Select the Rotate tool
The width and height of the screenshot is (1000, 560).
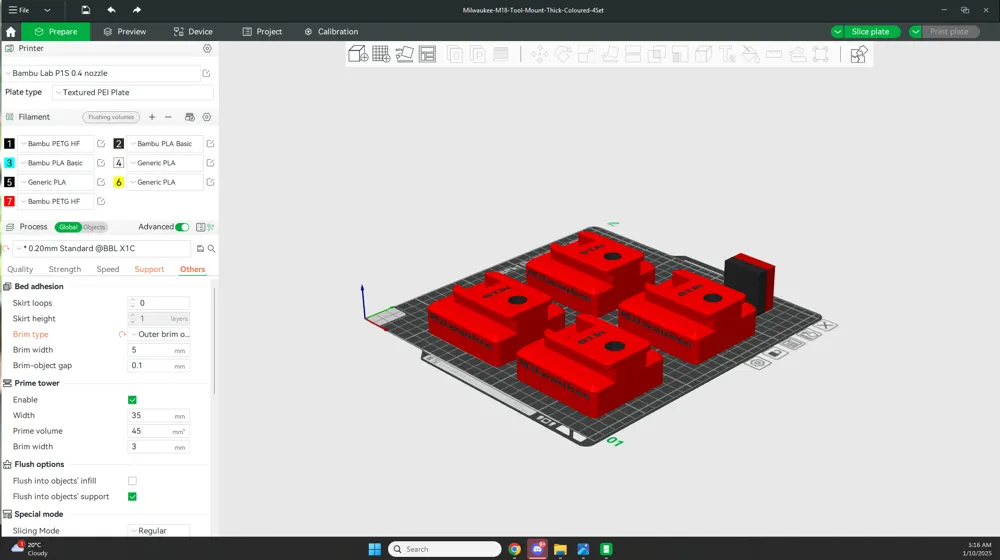coord(563,54)
